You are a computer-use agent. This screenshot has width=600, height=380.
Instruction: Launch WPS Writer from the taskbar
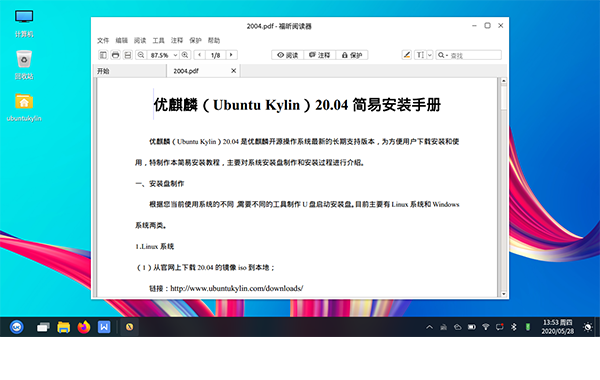[x=104, y=327]
